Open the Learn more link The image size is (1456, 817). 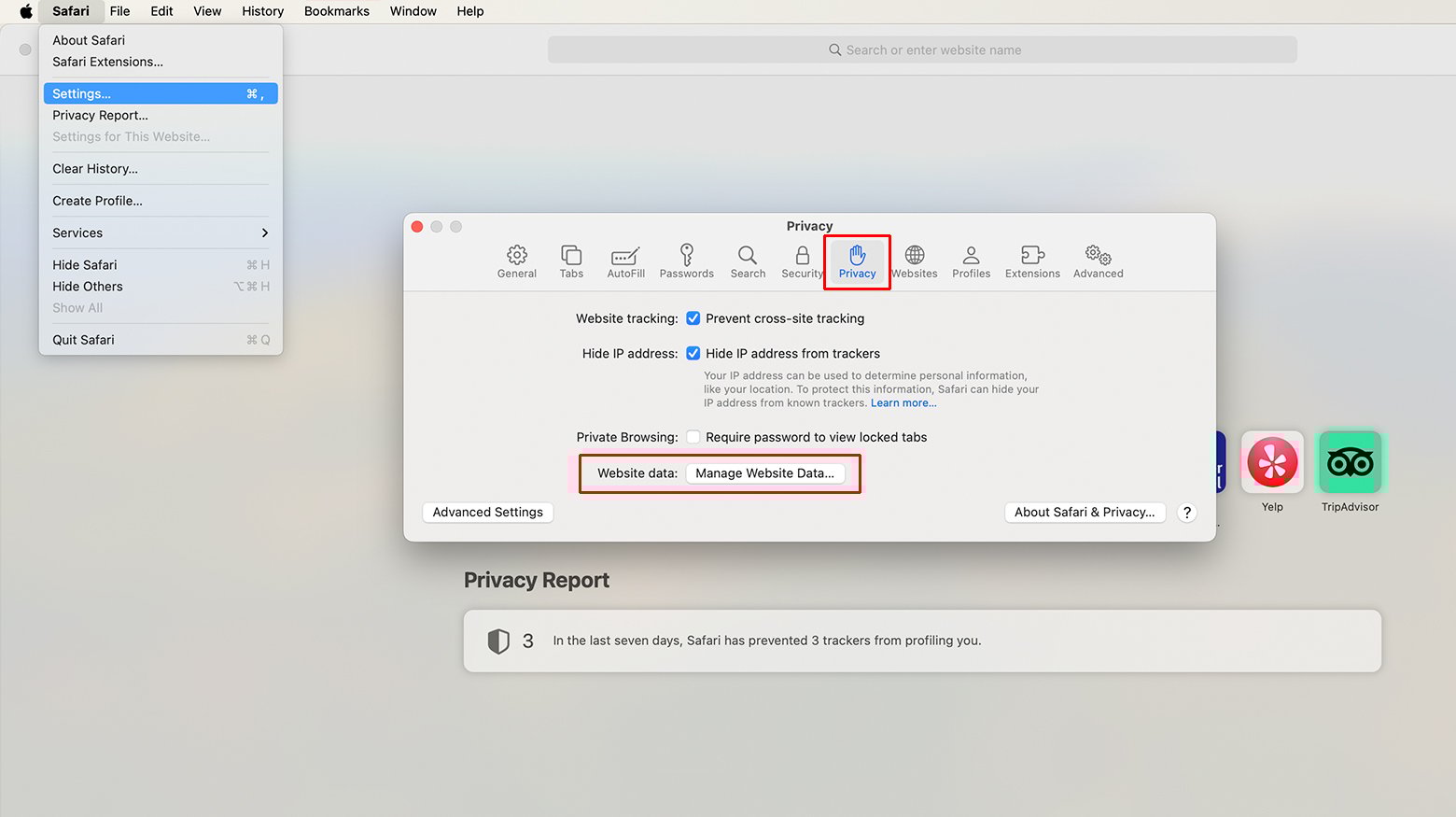(903, 402)
